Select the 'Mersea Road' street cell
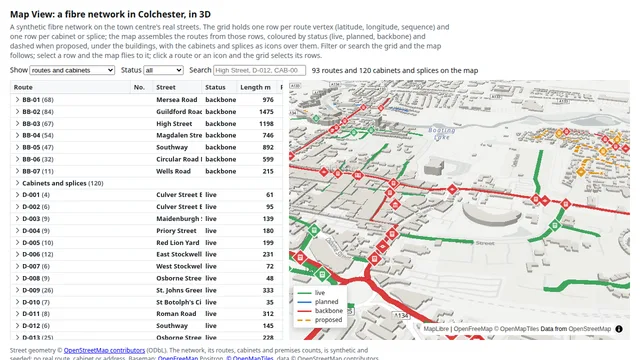 point(177,100)
